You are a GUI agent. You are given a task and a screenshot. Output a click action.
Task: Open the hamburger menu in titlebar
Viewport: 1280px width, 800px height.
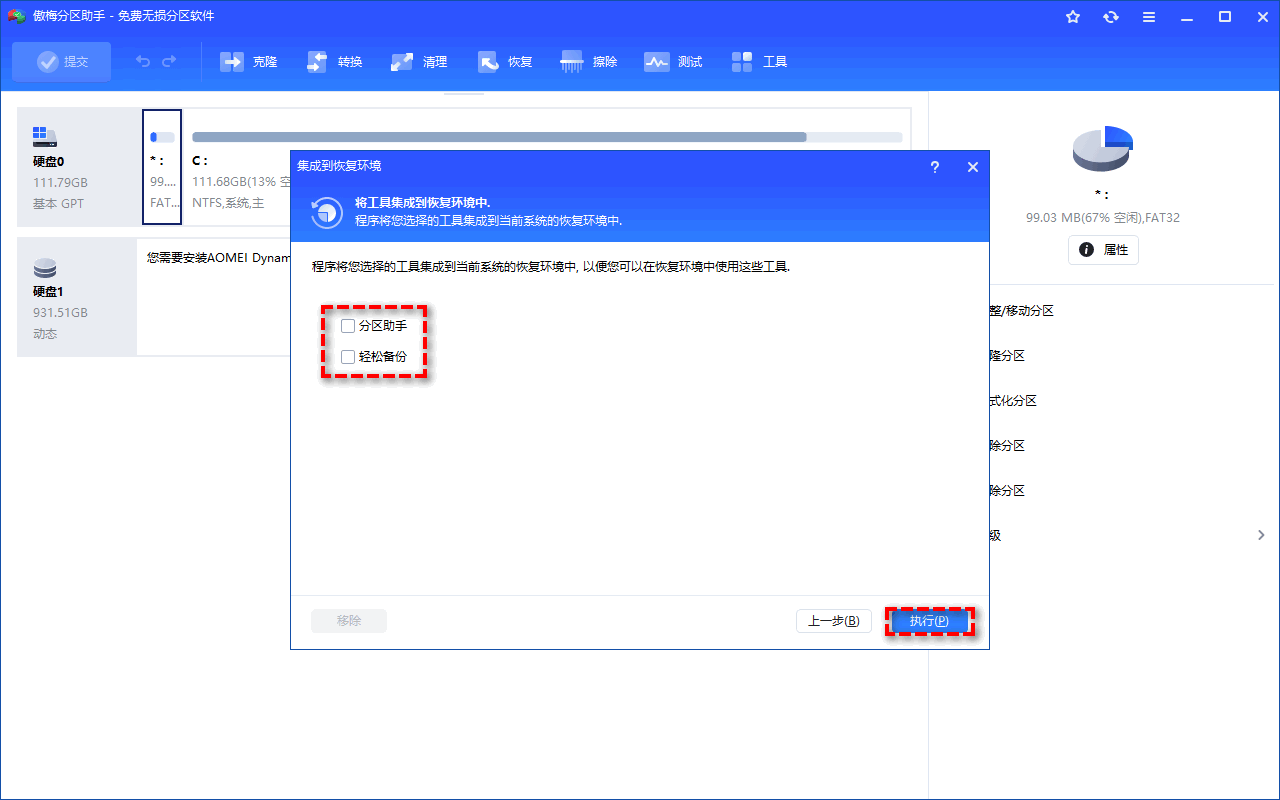click(1149, 16)
